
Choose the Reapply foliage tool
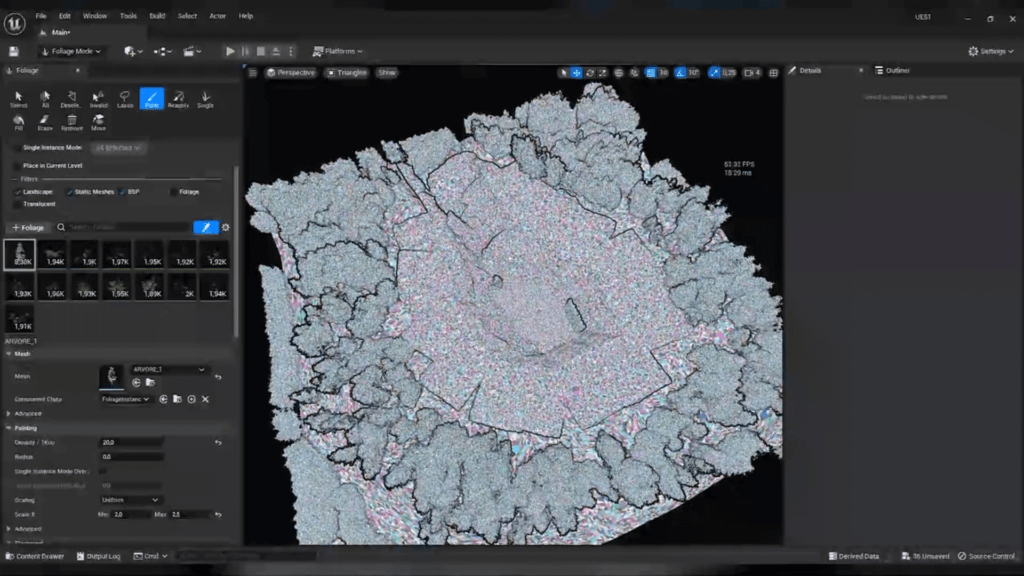(178, 99)
